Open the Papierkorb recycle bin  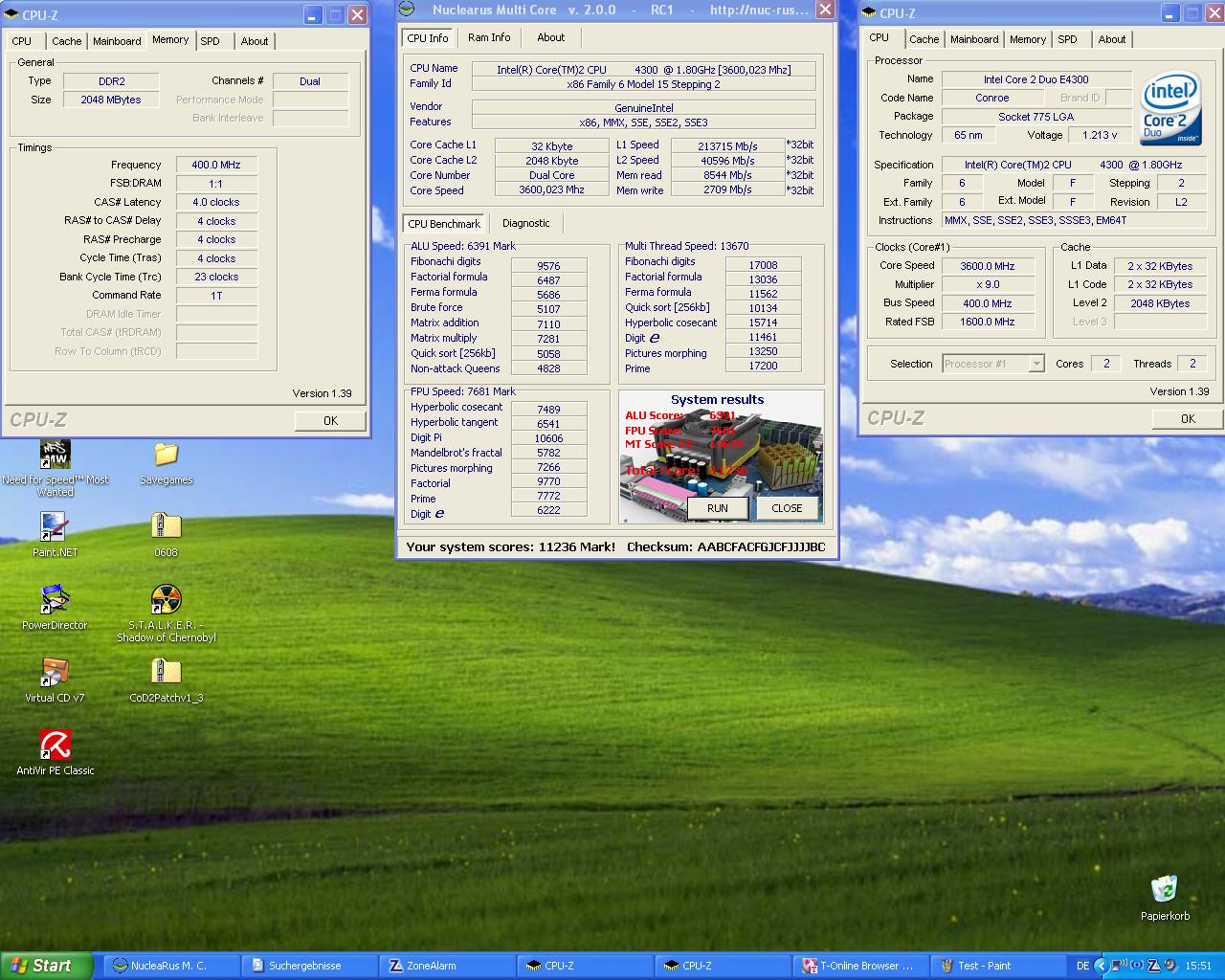1164,890
